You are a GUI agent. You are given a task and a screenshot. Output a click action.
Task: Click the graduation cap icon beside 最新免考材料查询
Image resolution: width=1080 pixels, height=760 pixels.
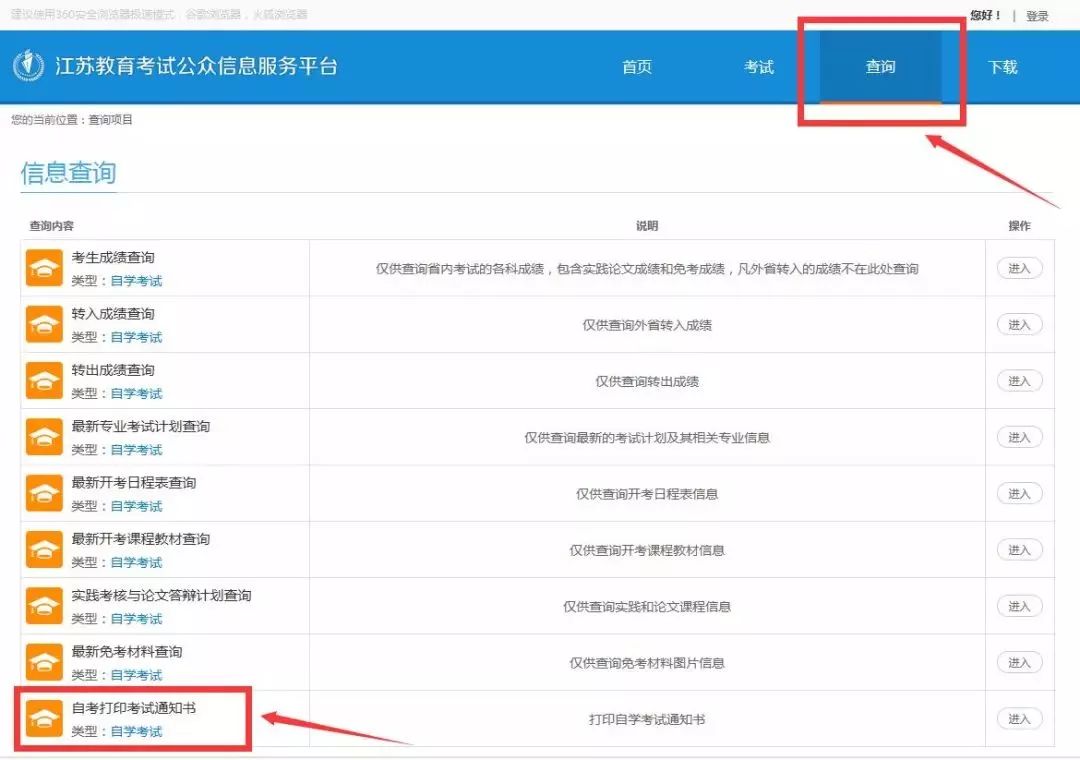pos(44,662)
